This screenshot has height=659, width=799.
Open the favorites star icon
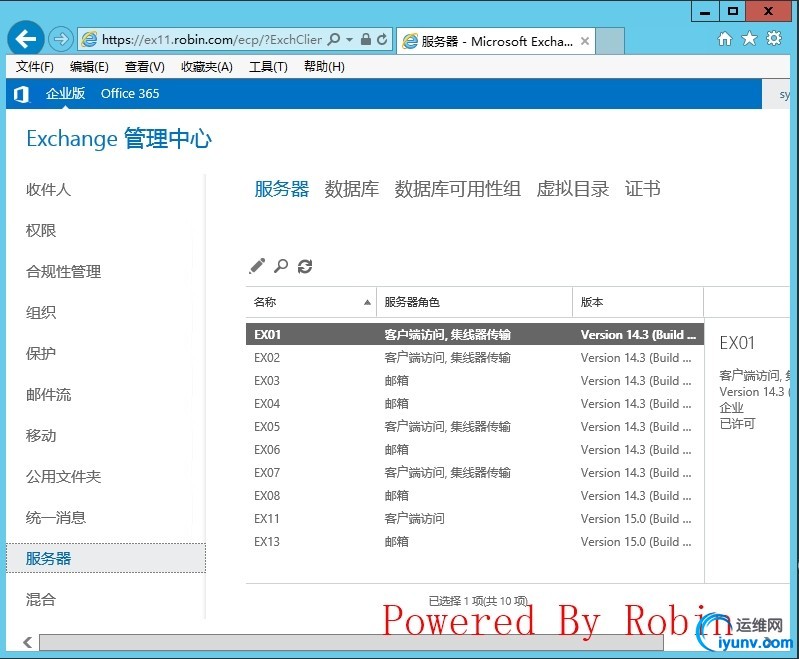(749, 39)
